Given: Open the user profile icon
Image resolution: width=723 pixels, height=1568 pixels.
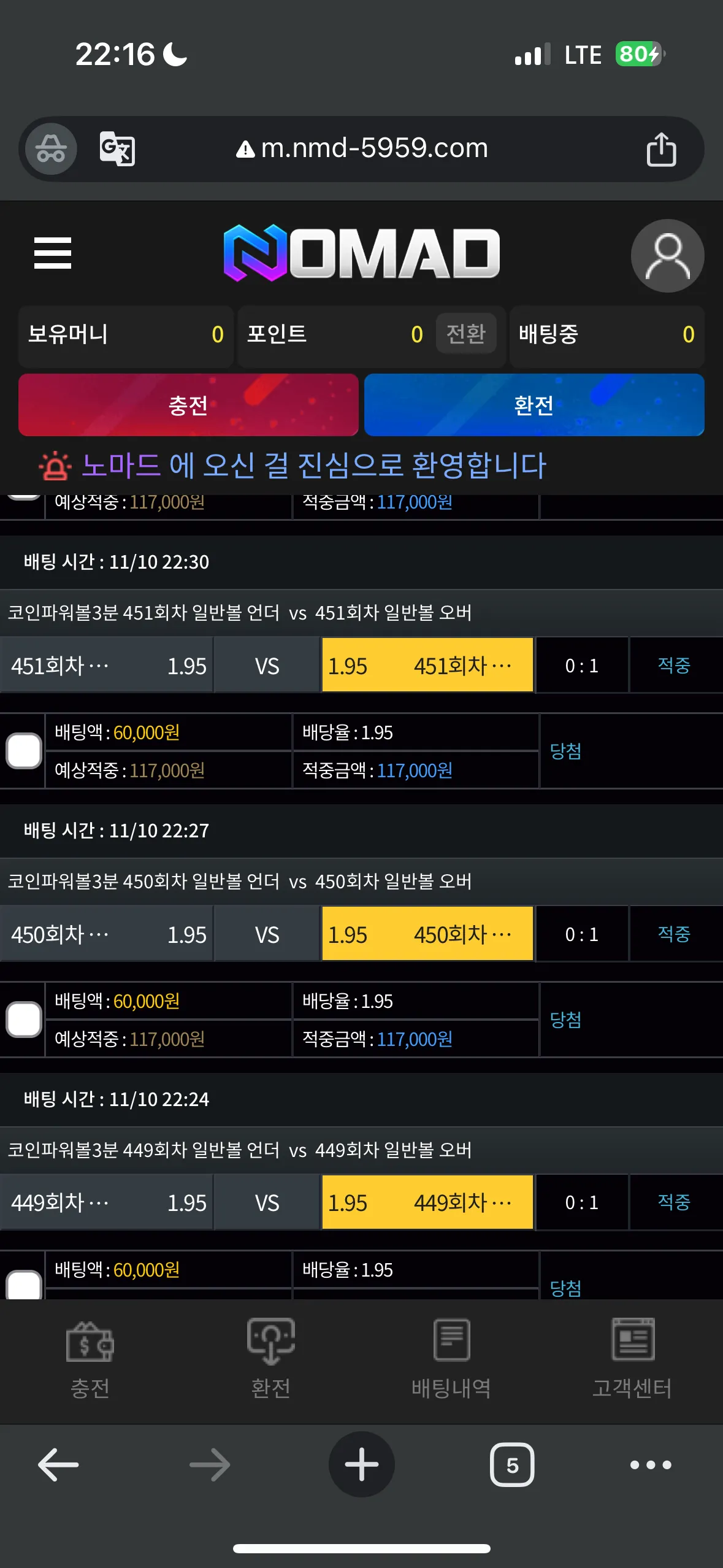Looking at the screenshot, I should [667, 256].
